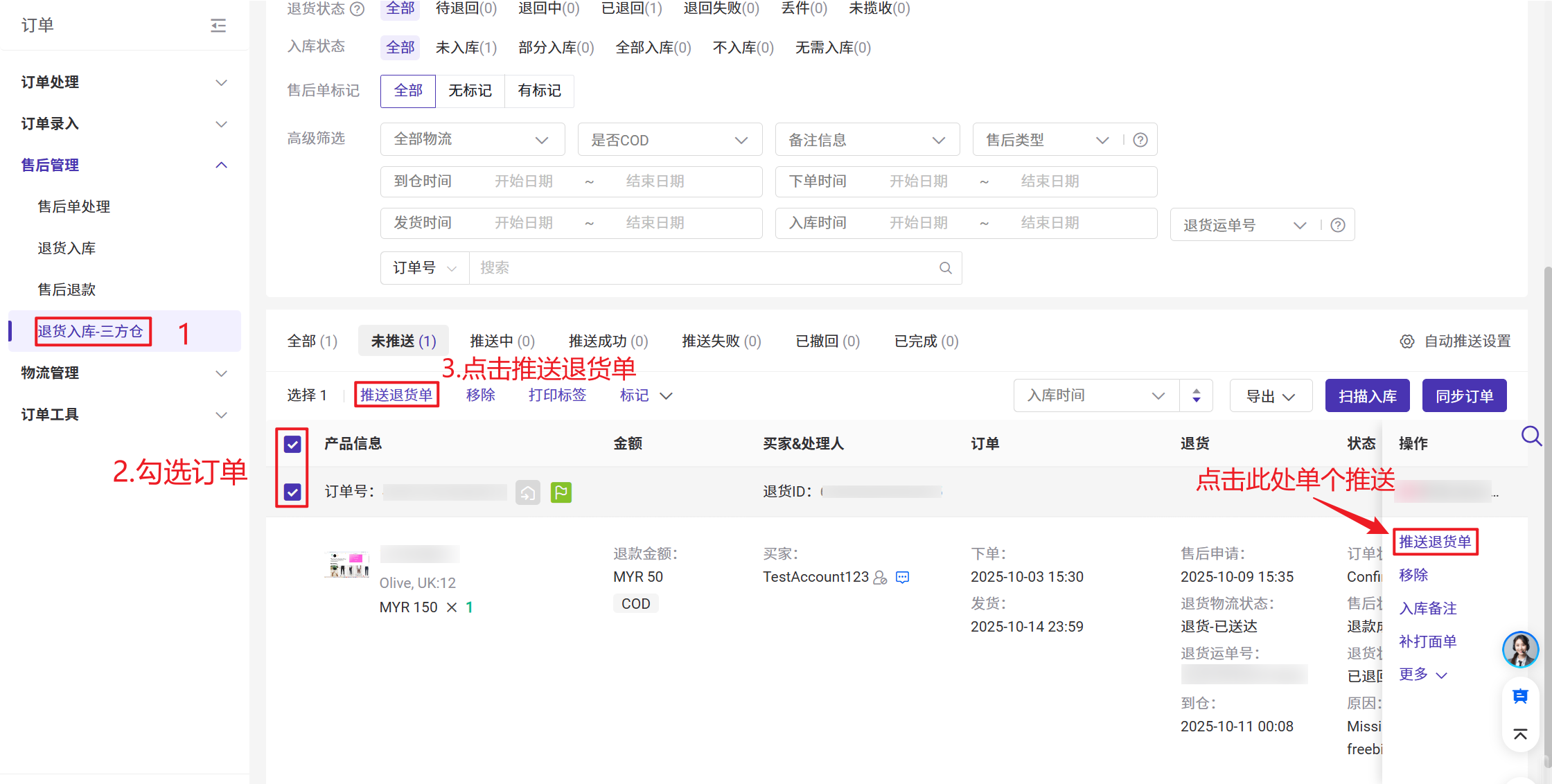Open 售后单处理 in sidebar
The height and width of the screenshot is (784, 1552).
pyautogui.click(x=74, y=206)
